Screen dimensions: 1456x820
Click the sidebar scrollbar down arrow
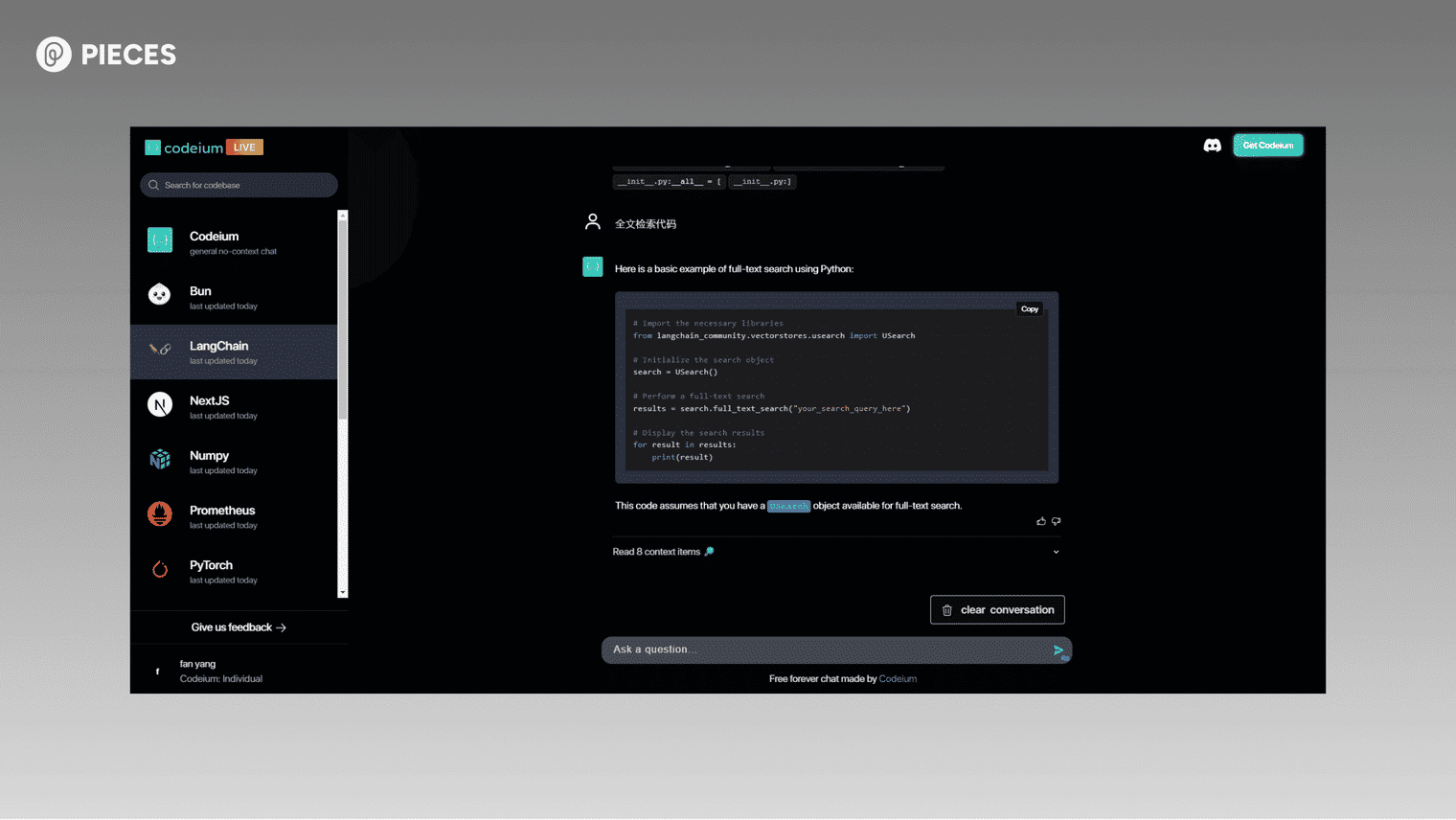[343, 593]
